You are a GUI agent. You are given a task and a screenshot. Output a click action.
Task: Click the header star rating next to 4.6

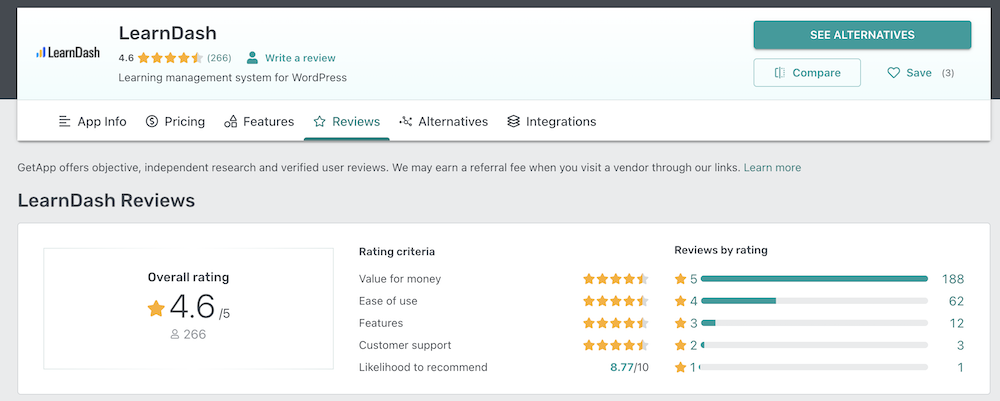point(170,58)
